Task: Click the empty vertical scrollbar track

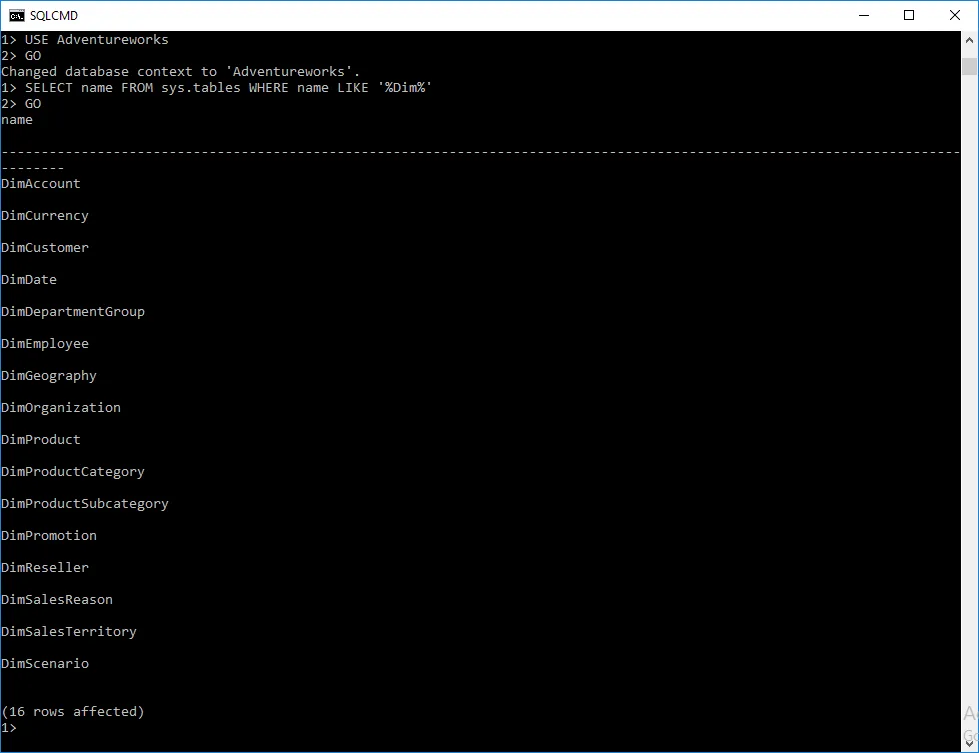Action: [x=969, y=400]
